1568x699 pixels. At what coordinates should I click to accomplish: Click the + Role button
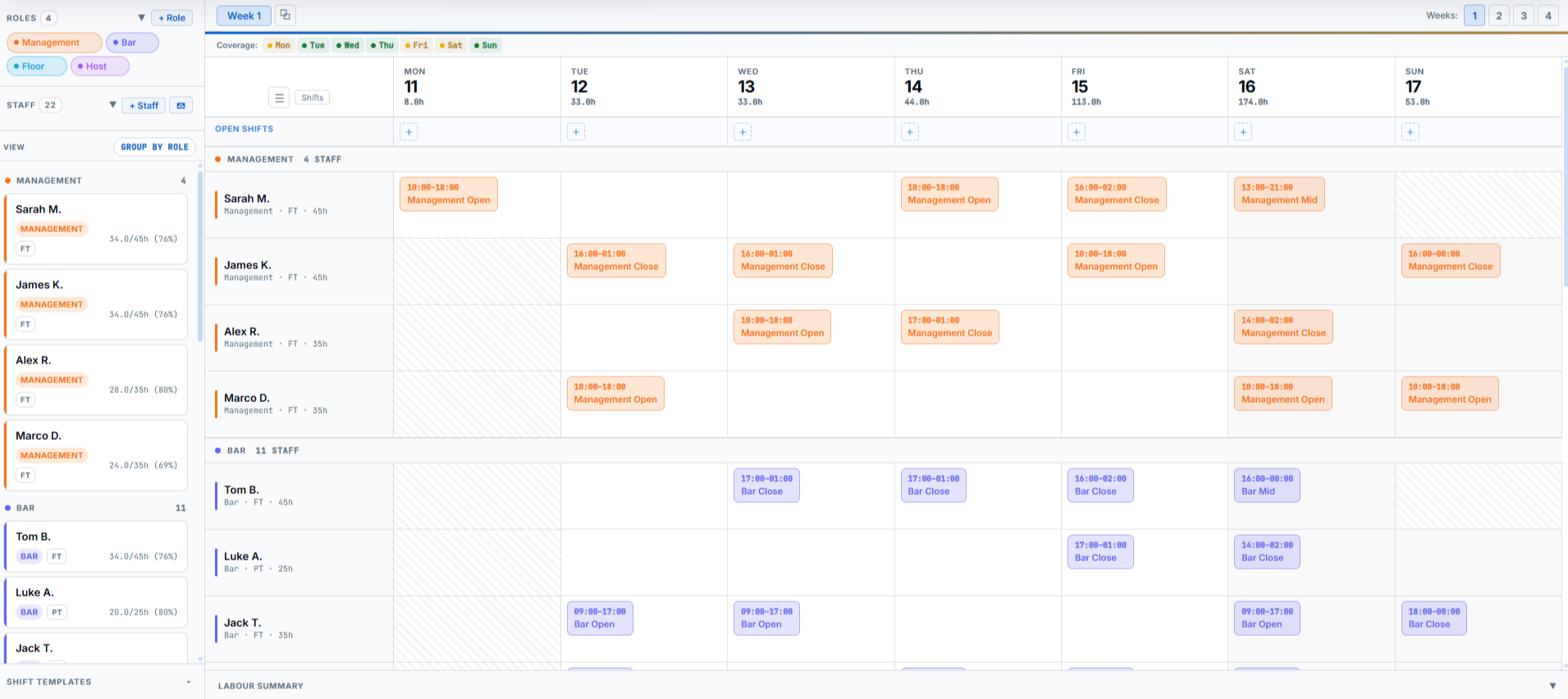172,17
